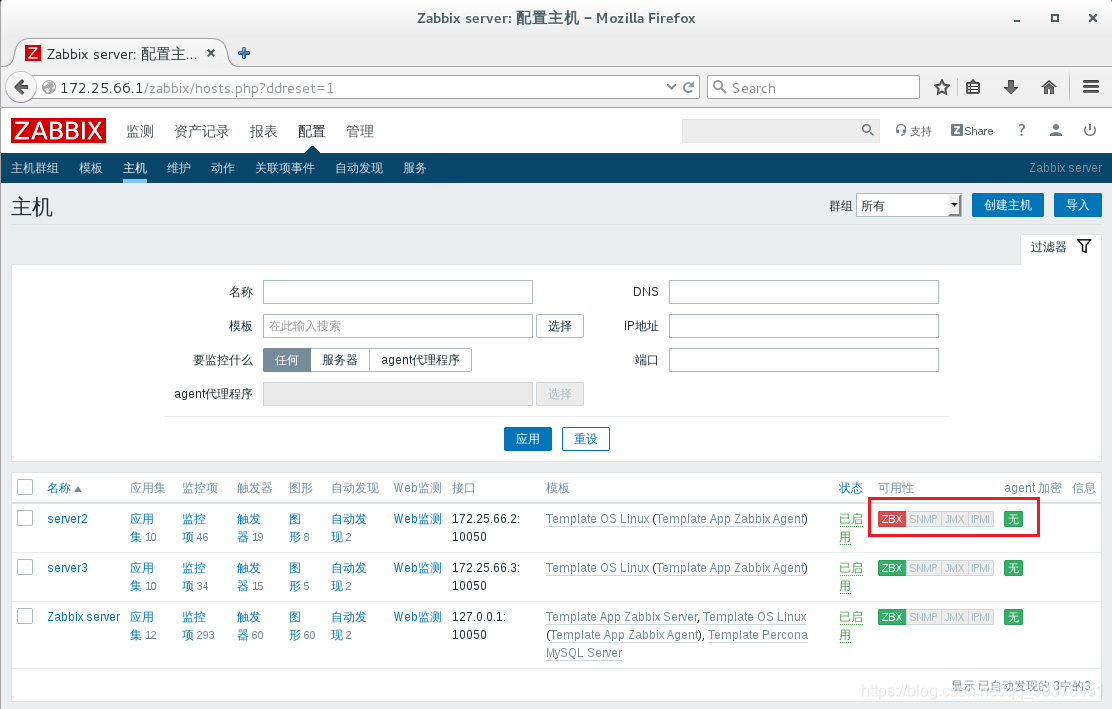The height and width of the screenshot is (709, 1112).
Task: Click the 名称 filter input field
Action: tap(398, 292)
